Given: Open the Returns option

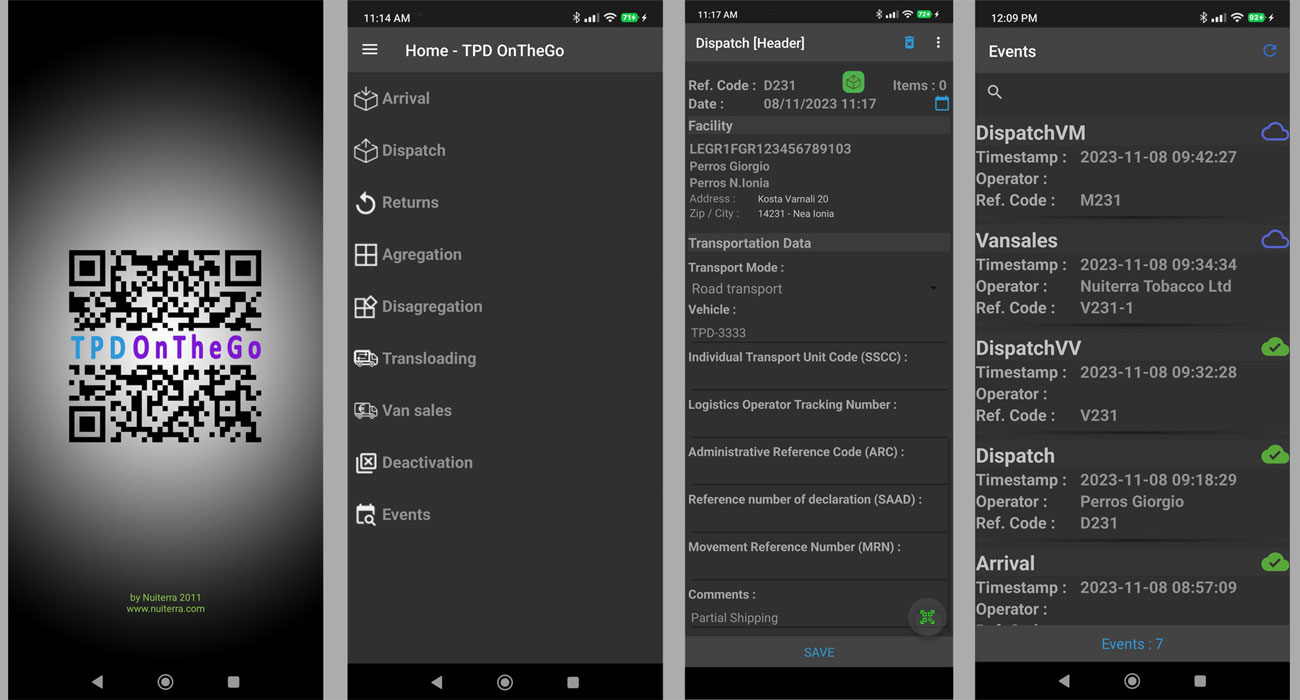Looking at the screenshot, I should tap(505, 202).
